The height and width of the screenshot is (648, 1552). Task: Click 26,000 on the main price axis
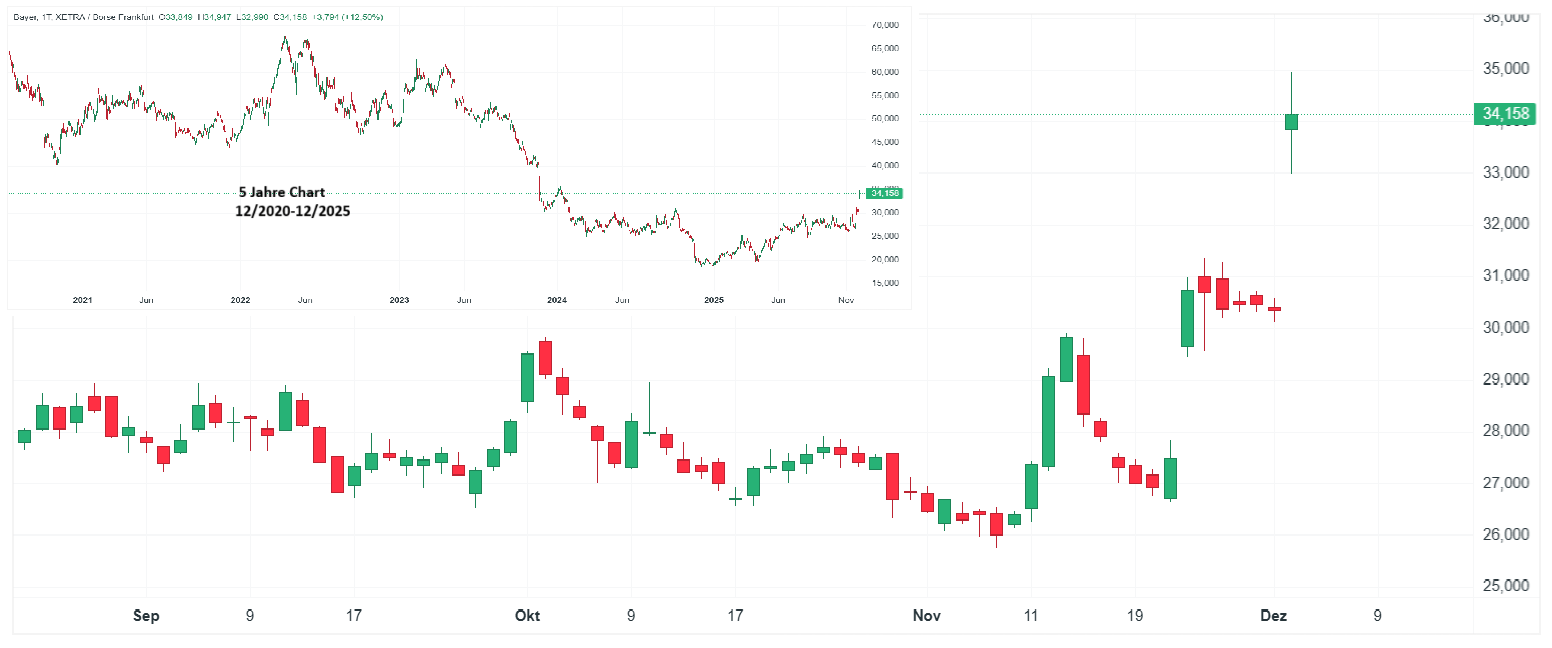coord(1505,535)
